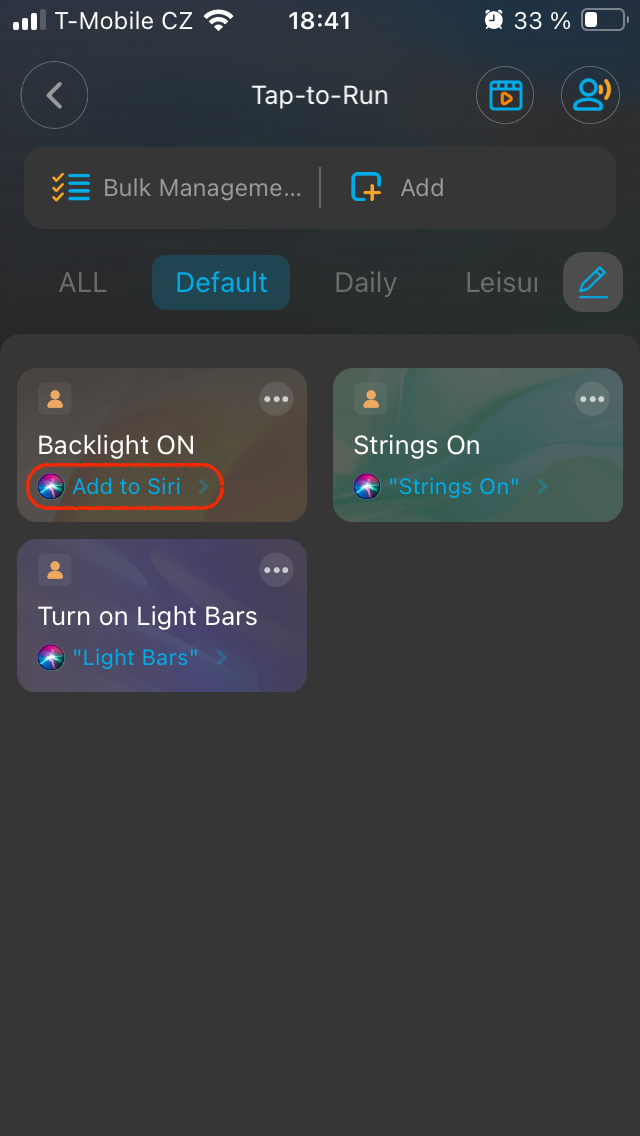Select the Daily tab

pos(365,283)
